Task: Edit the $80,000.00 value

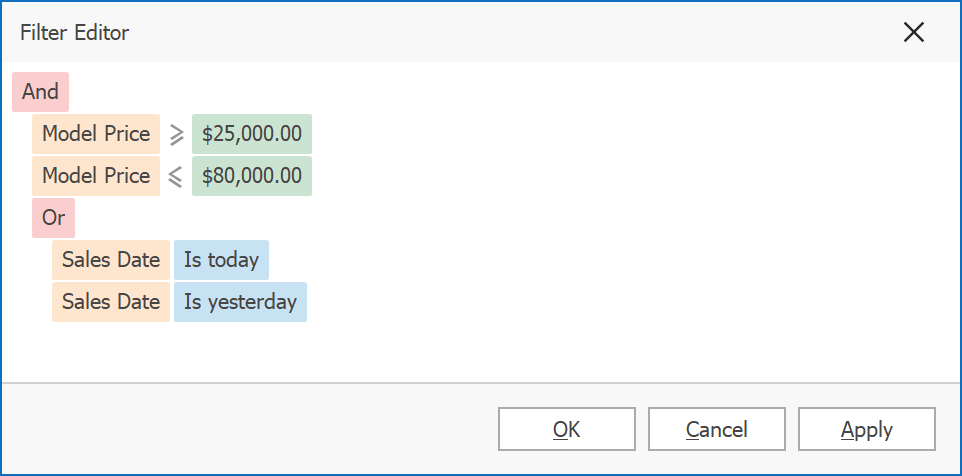Action: click(251, 176)
